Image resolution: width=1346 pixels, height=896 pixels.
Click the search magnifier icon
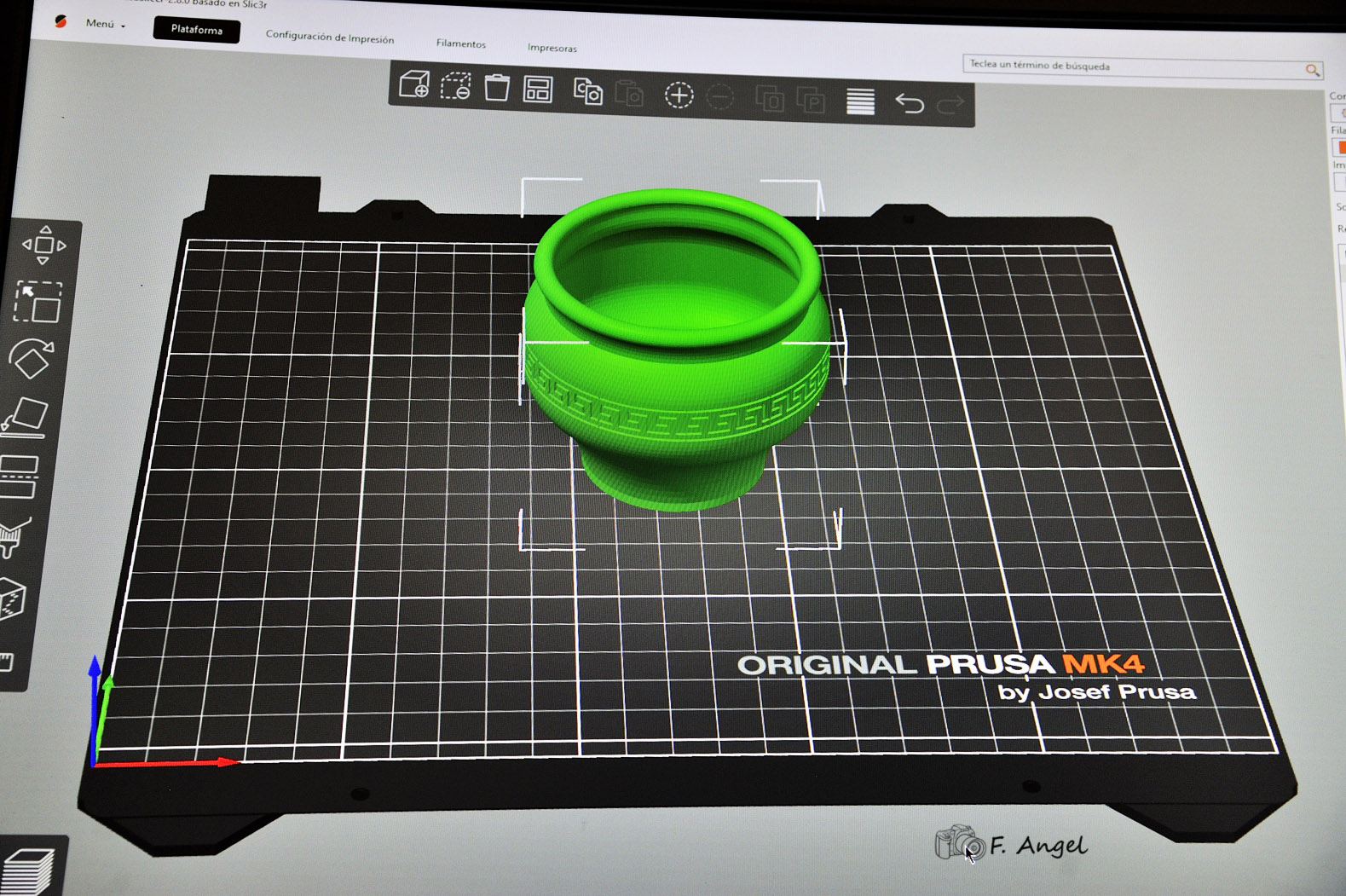point(1313,70)
